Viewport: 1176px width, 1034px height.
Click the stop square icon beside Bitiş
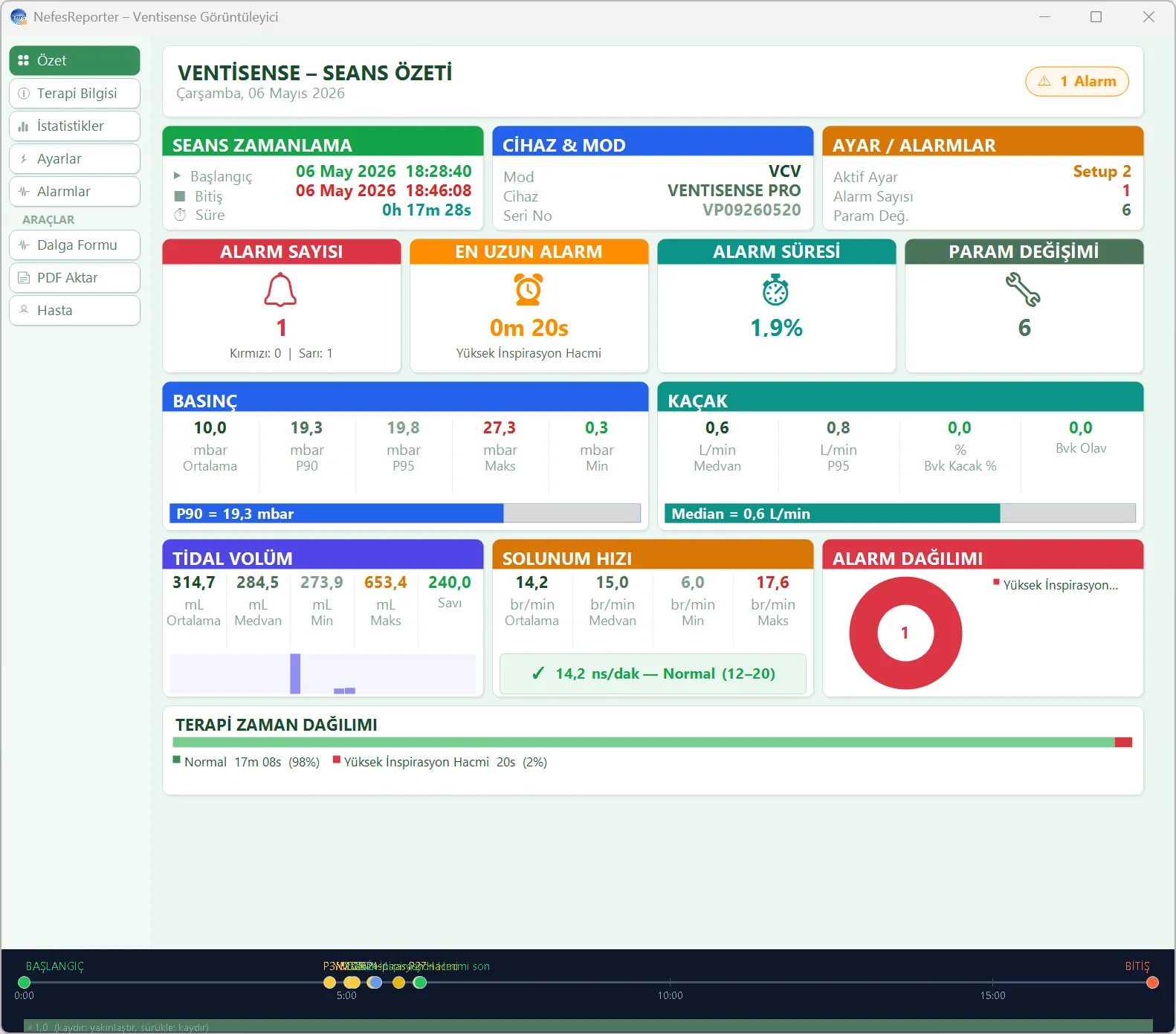coord(179,196)
